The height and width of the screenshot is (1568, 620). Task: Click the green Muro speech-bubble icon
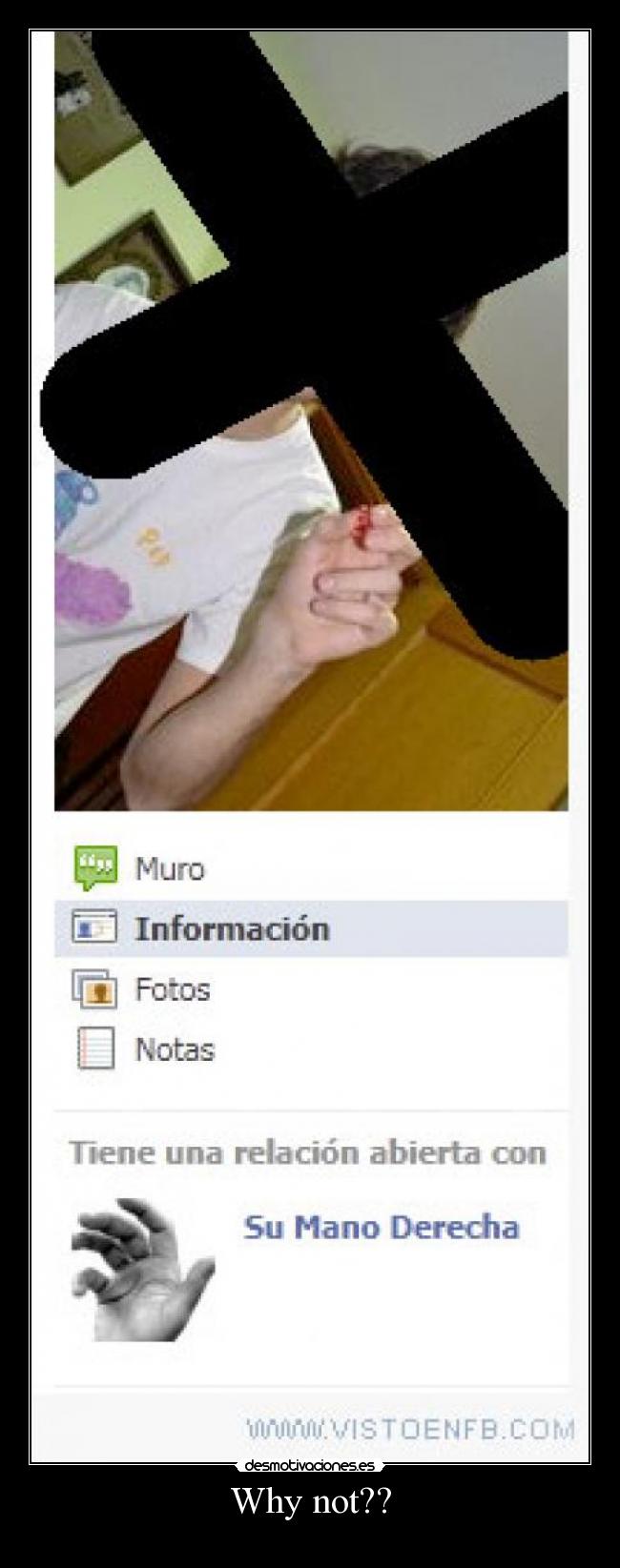point(95,867)
